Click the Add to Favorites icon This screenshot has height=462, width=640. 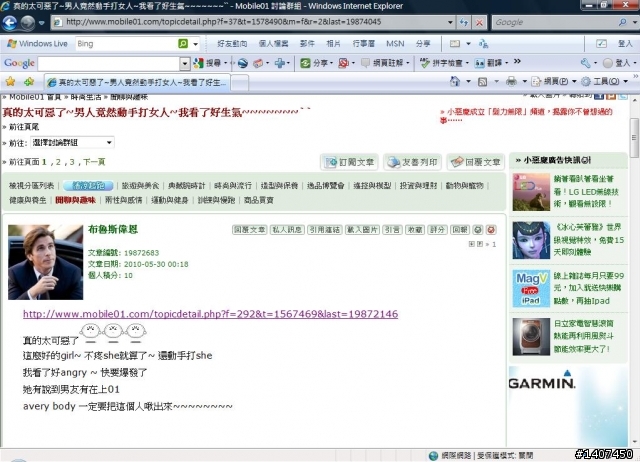click(x=29, y=82)
